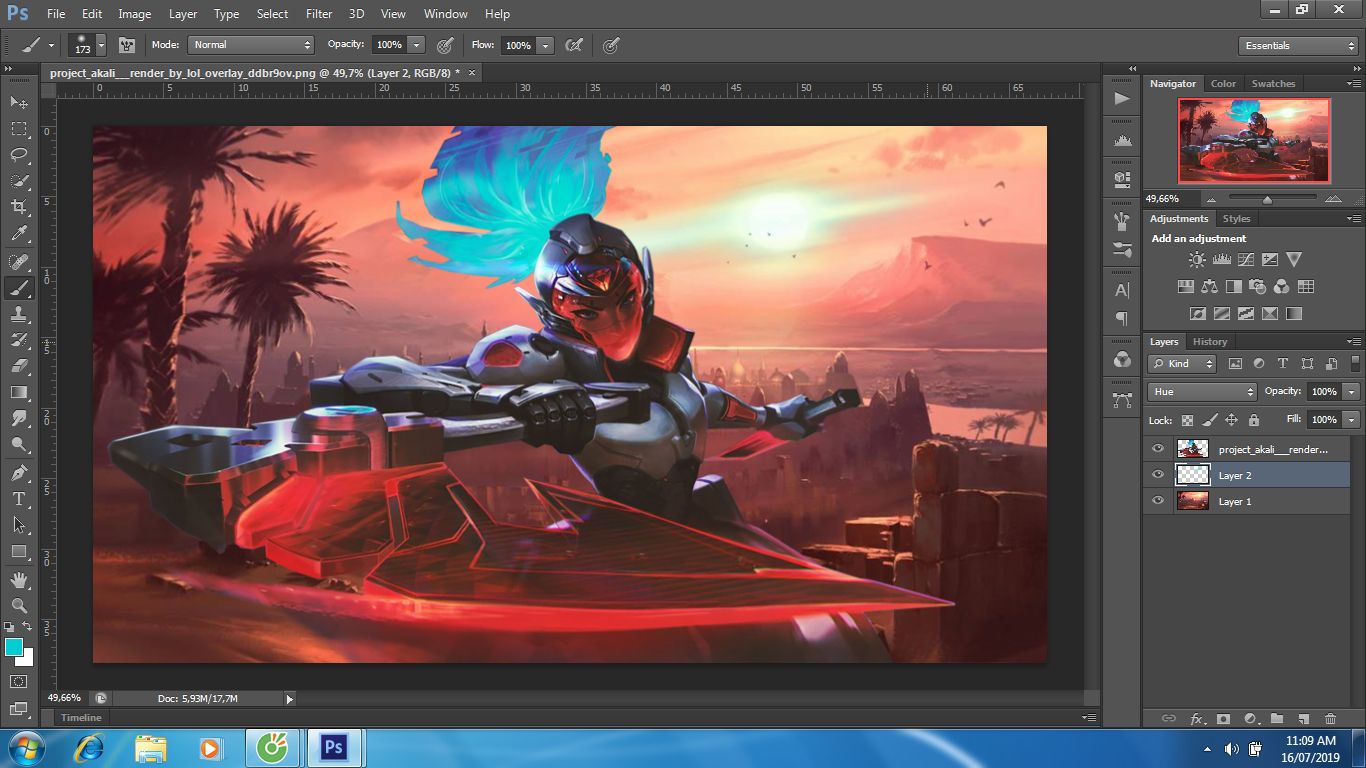Screen dimensions: 1366x768
Task: Open the Timeline panel tab
Action: [x=81, y=718]
